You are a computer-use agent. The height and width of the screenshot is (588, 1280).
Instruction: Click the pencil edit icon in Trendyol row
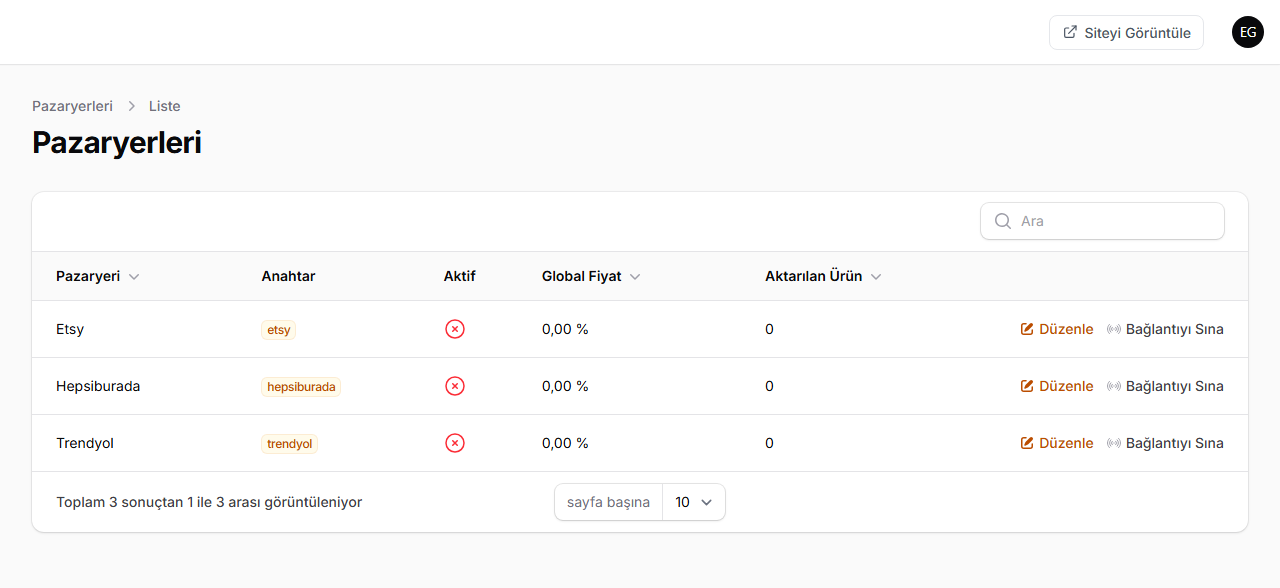coord(1027,443)
